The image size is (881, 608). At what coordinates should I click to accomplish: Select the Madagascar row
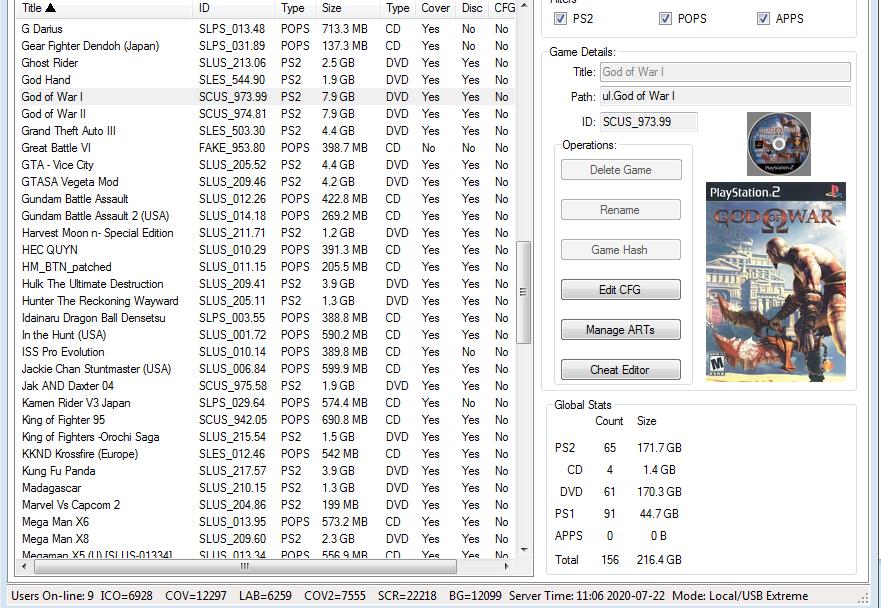tap(267, 488)
